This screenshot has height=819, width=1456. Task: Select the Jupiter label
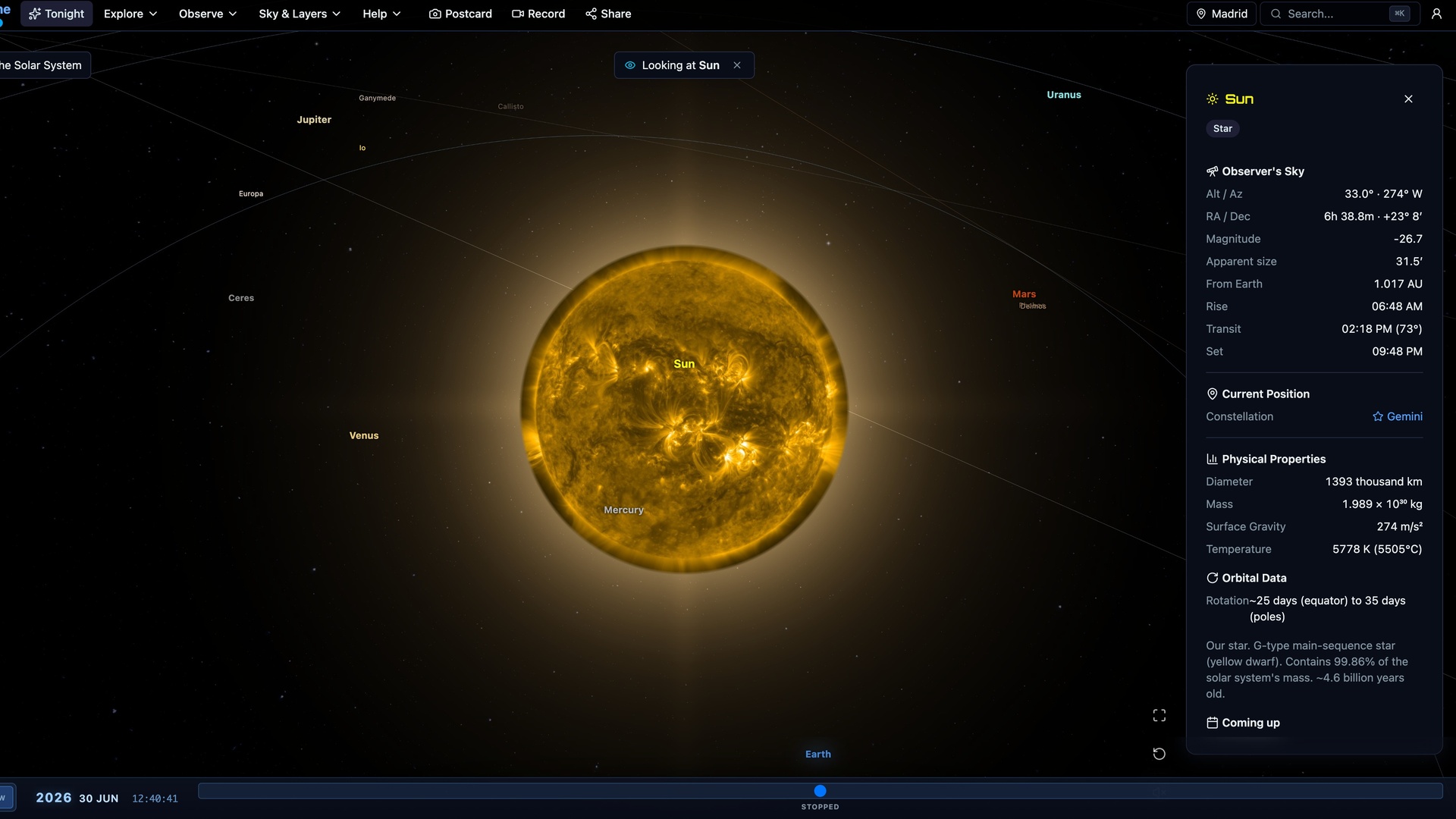[x=314, y=120]
